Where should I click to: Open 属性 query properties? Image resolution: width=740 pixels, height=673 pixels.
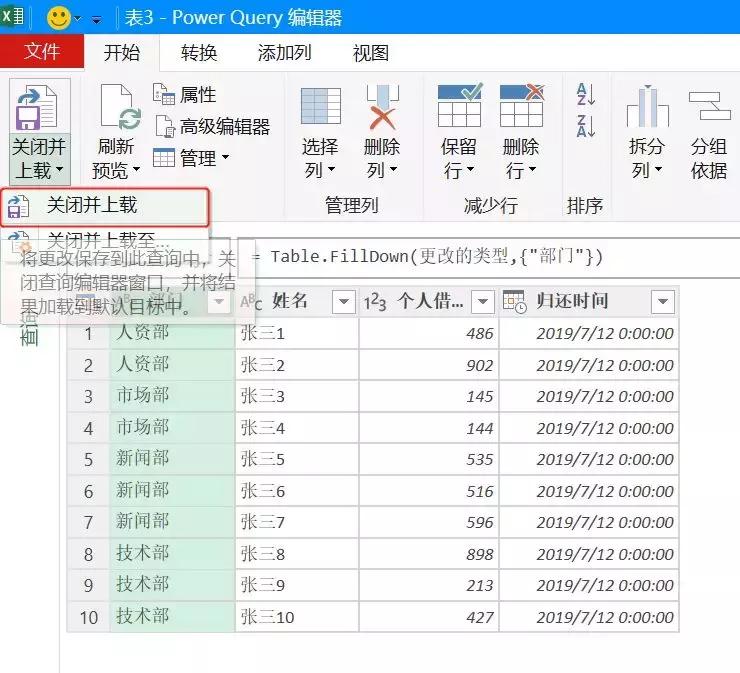[x=185, y=95]
